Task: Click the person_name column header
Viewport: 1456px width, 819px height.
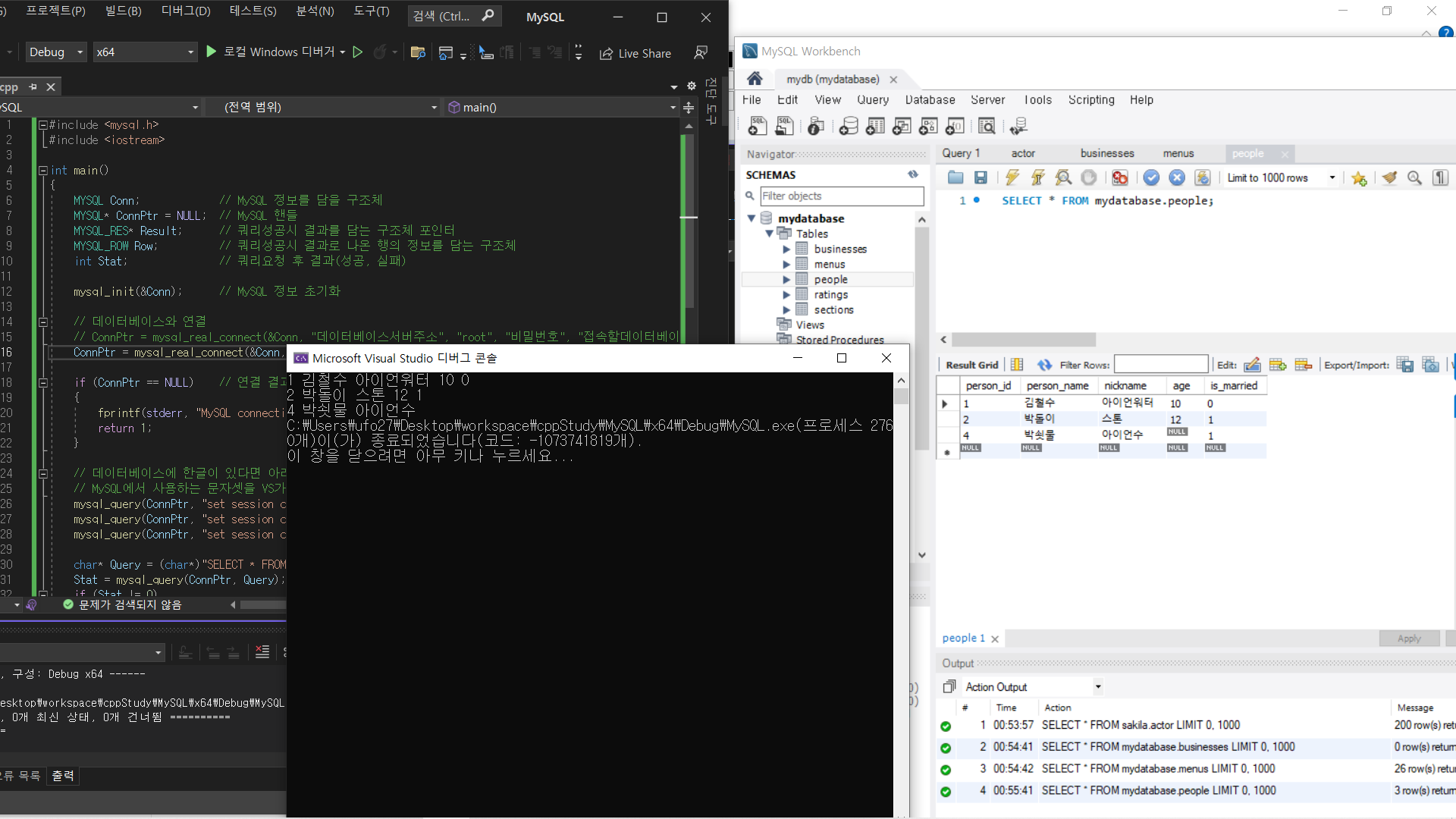Action: 1057,386
